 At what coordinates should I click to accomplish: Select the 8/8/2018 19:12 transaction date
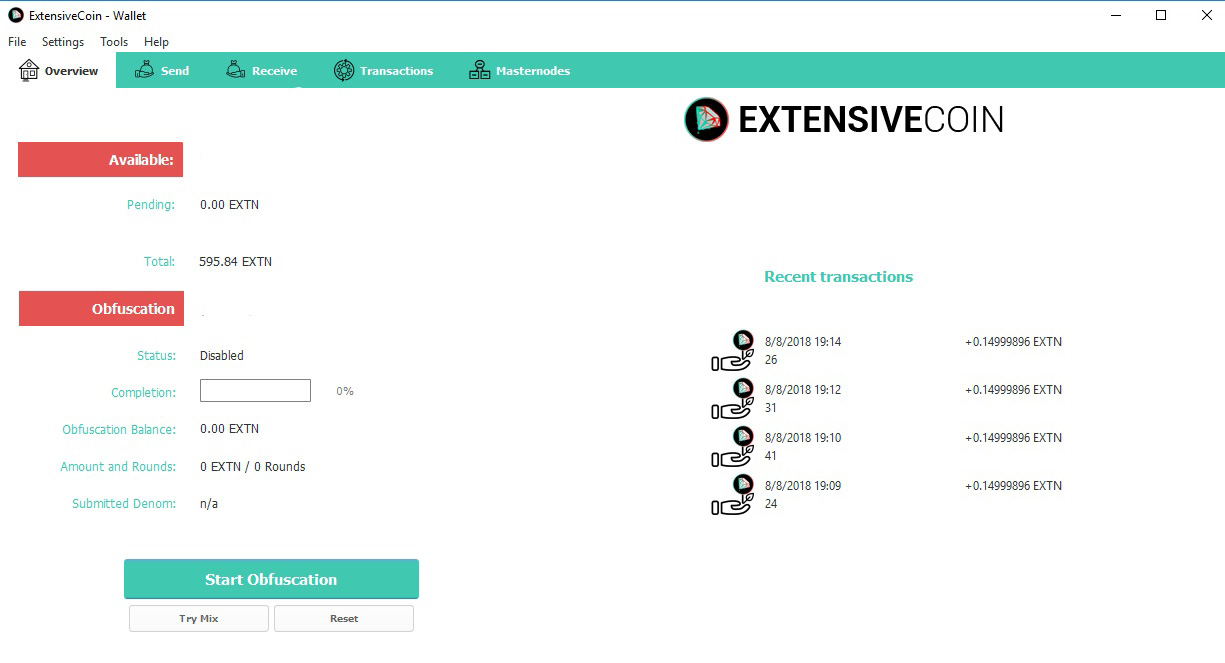803,390
